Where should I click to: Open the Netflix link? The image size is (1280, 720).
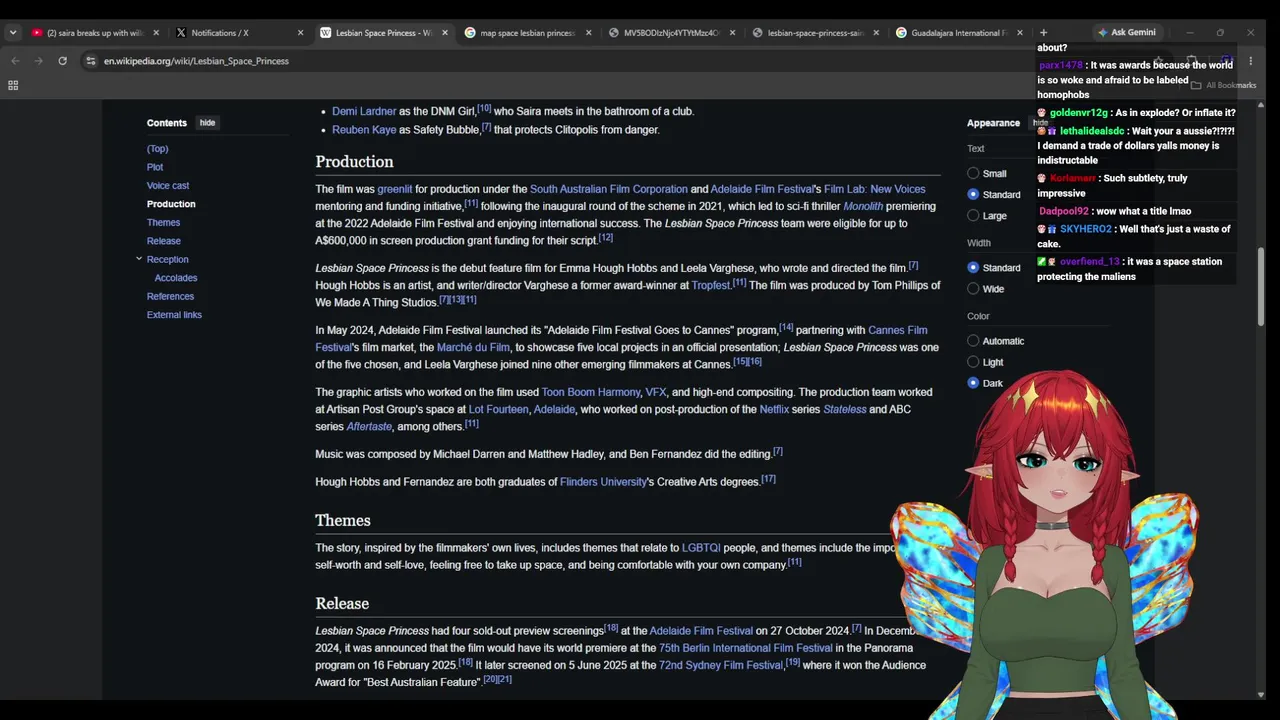click(x=774, y=409)
